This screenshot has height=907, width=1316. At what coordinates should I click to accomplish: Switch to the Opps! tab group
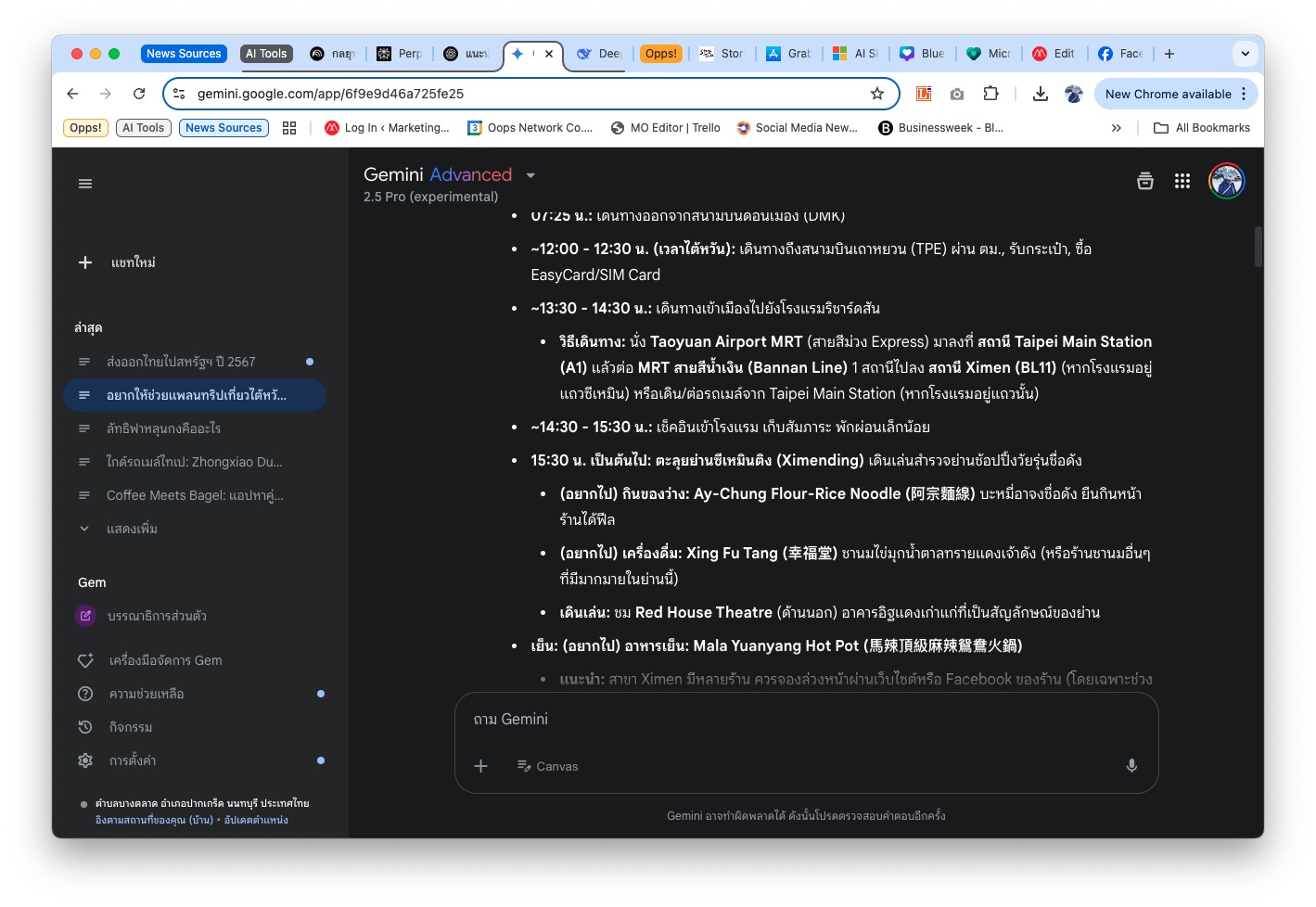(x=660, y=54)
